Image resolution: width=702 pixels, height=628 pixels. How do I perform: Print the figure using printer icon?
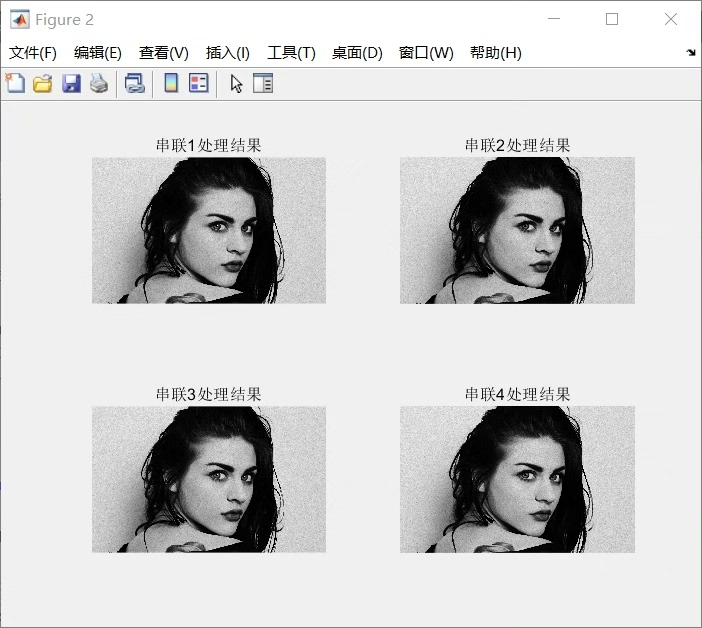(x=99, y=84)
